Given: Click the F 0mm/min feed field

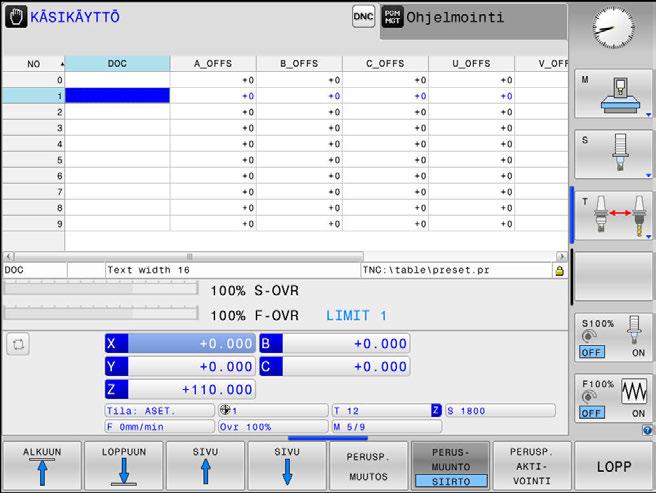Looking at the screenshot, I should (x=159, y=426).
